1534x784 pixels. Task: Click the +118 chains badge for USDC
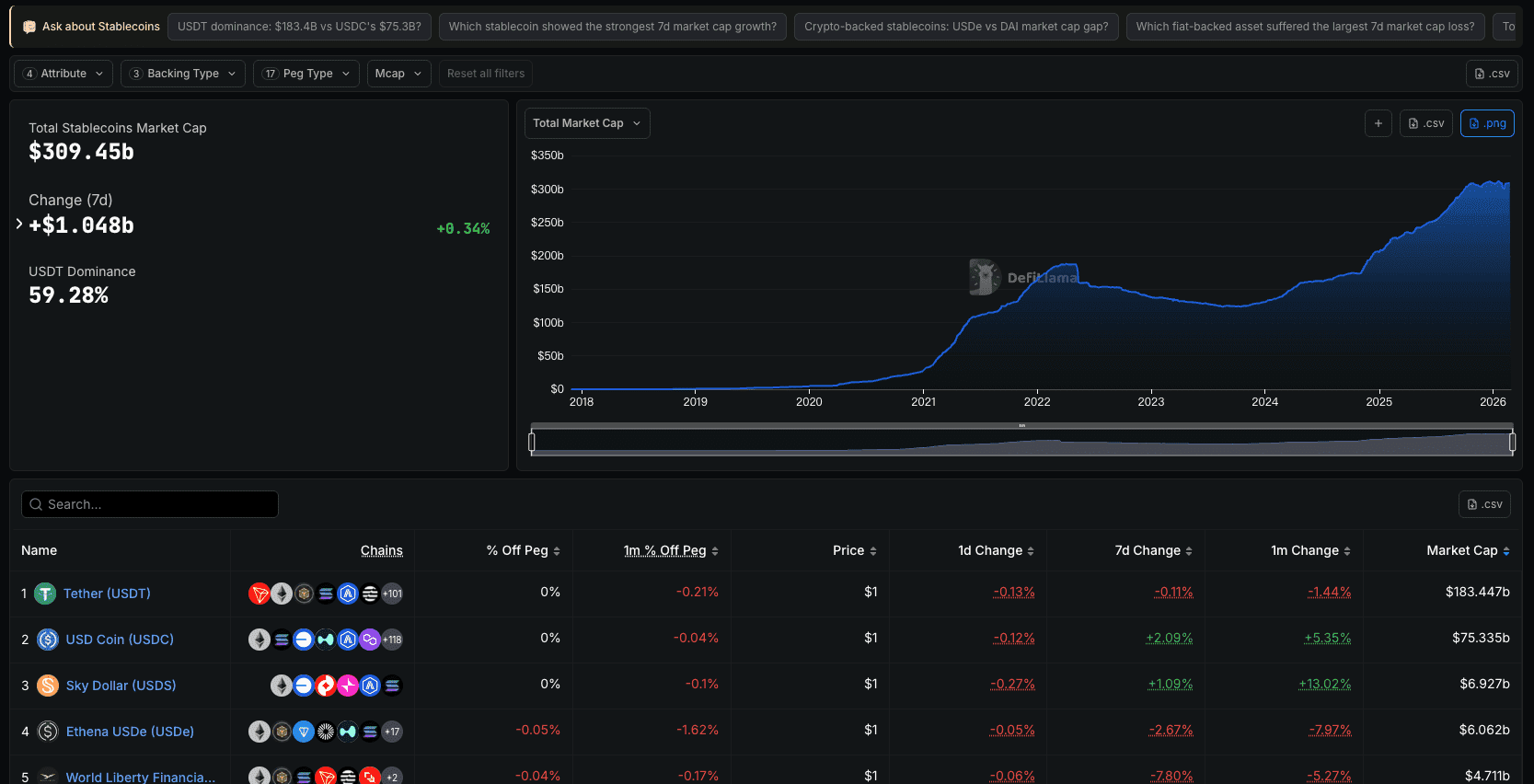coord(392,640)
